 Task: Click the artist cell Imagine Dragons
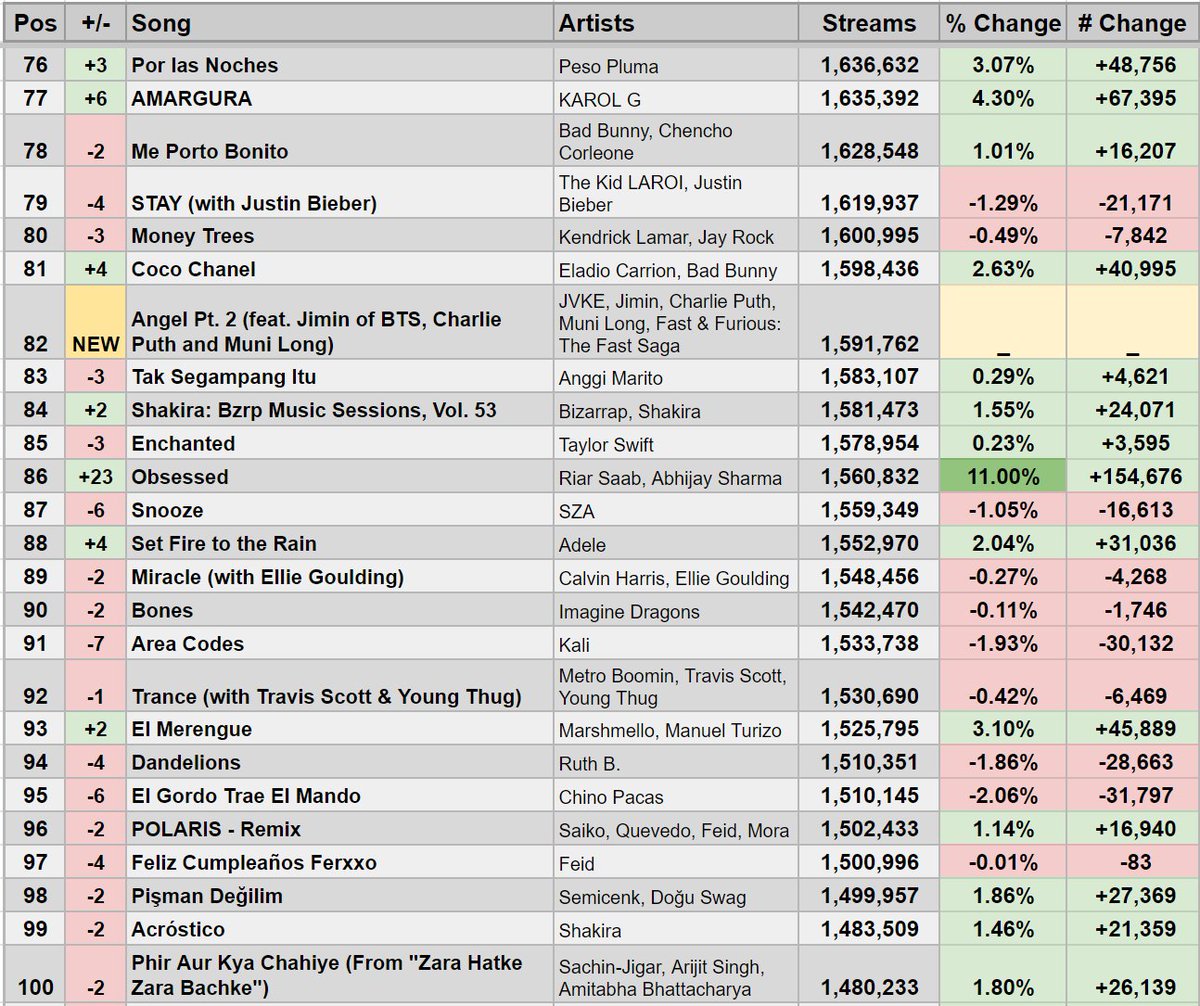click(677, 610)
